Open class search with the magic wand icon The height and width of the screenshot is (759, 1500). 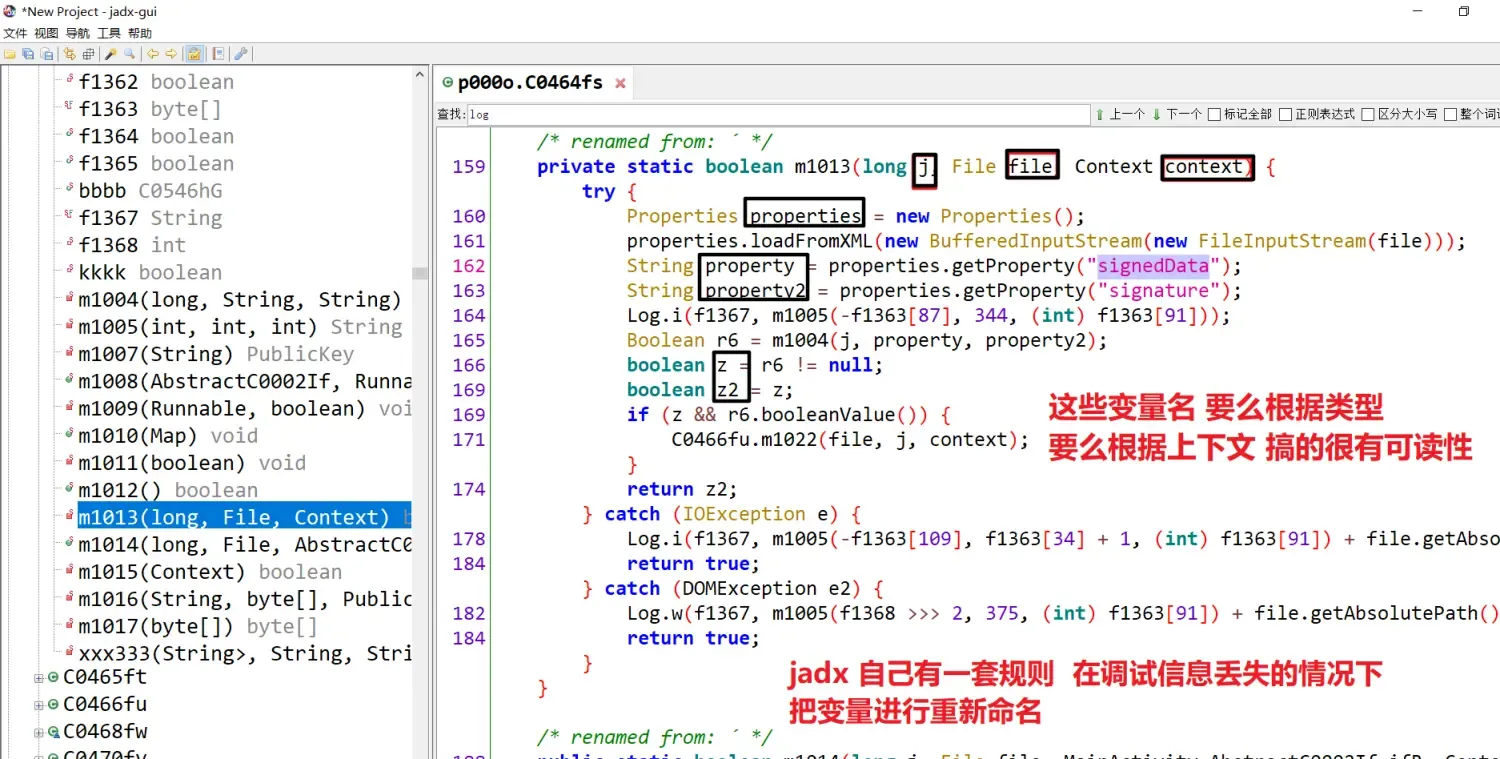[x=111, y=54]
